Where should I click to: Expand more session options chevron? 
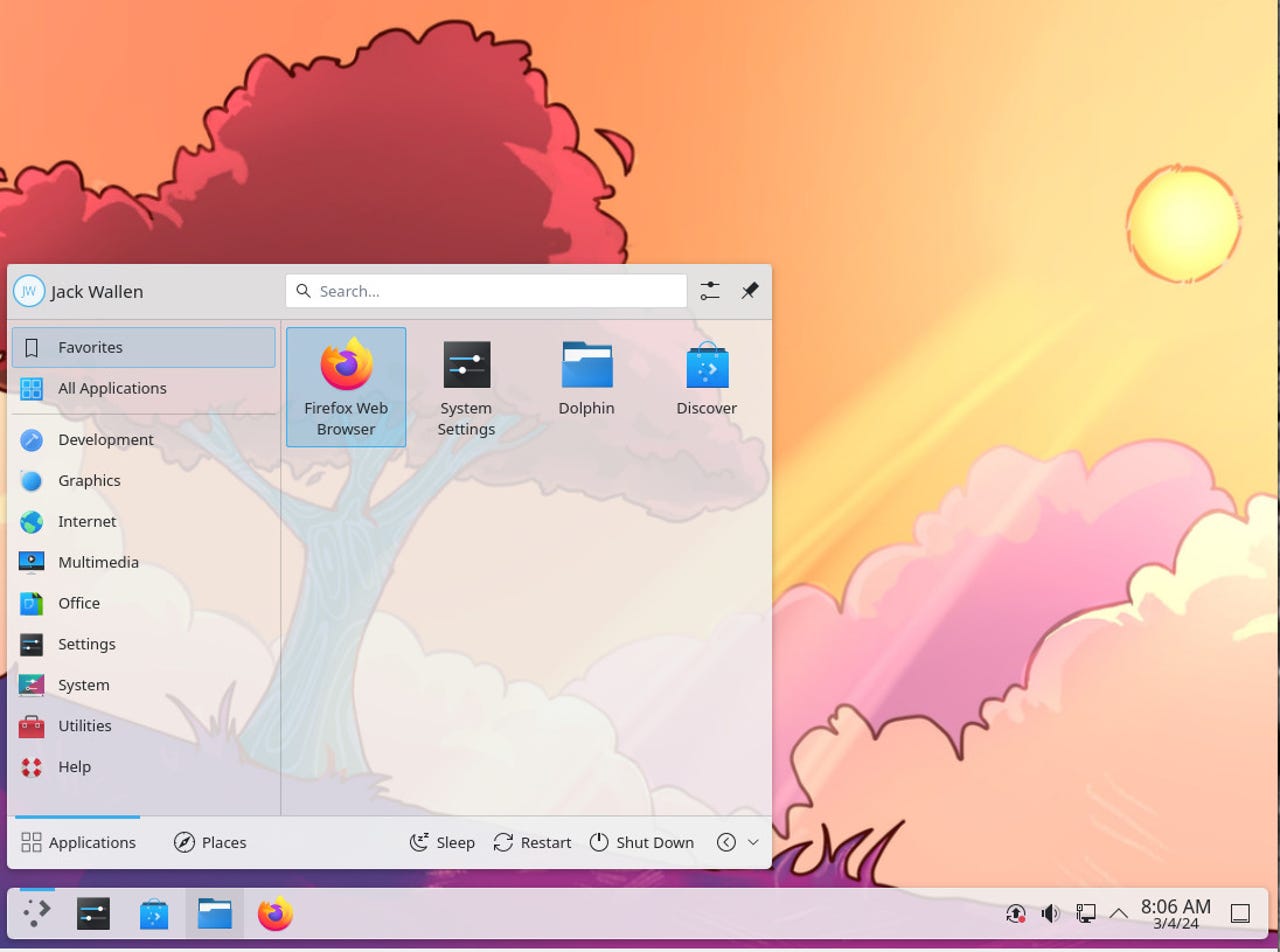(x=753, y=842)
